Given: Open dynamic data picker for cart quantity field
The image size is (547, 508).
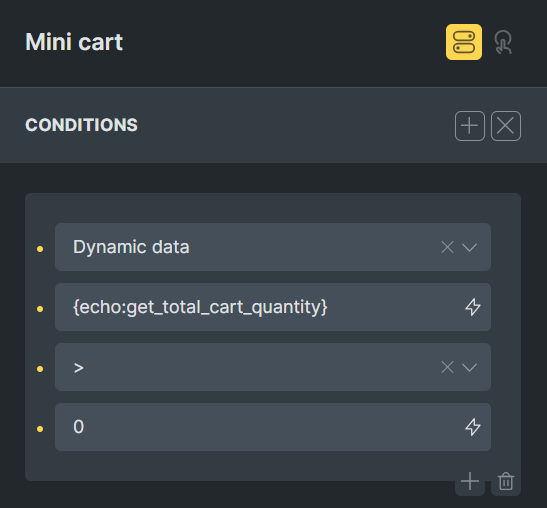Looking at the screenshot, I should coord(473,307).
